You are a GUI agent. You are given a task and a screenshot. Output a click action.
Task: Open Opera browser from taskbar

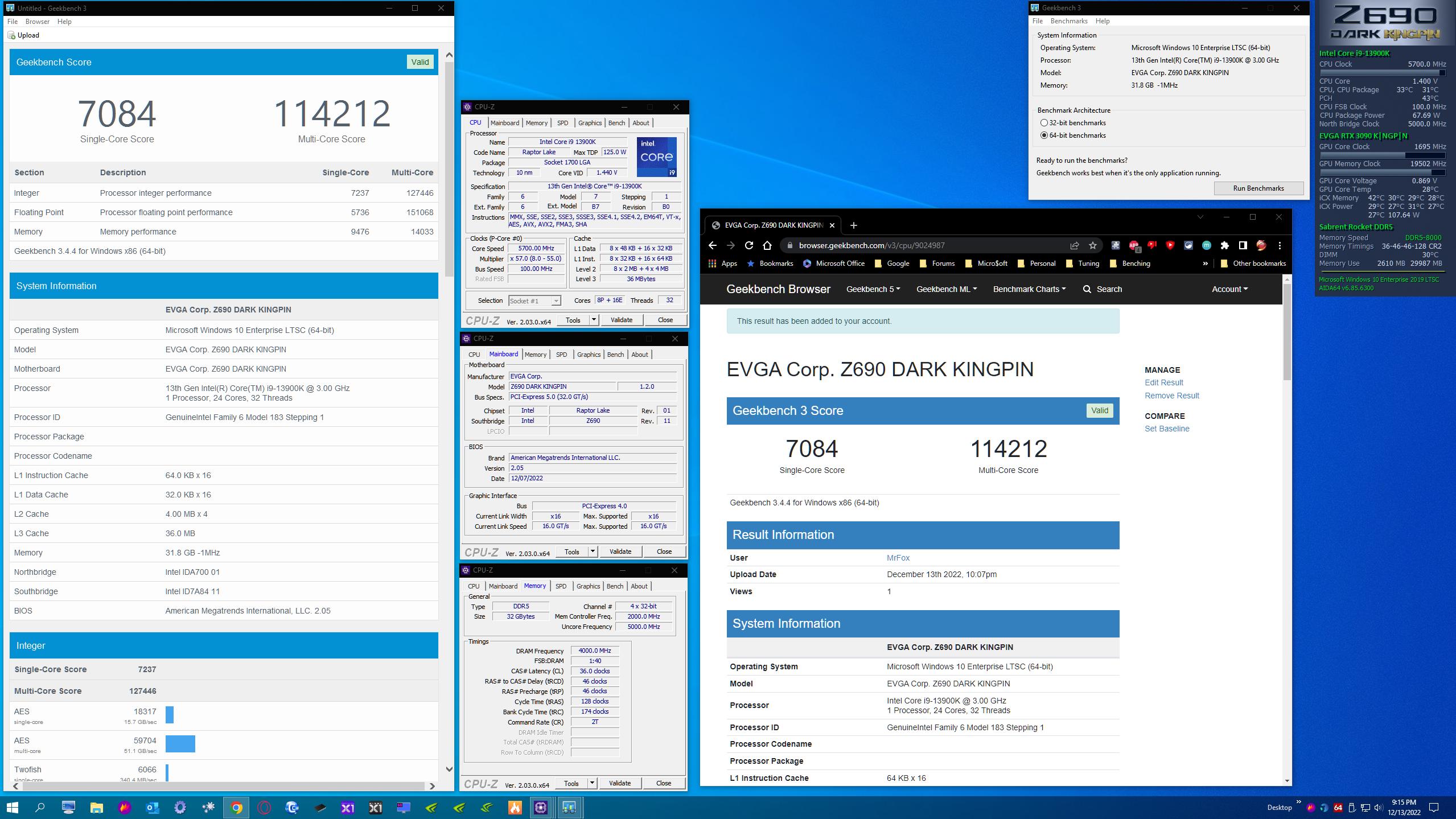tap(264, 808)
